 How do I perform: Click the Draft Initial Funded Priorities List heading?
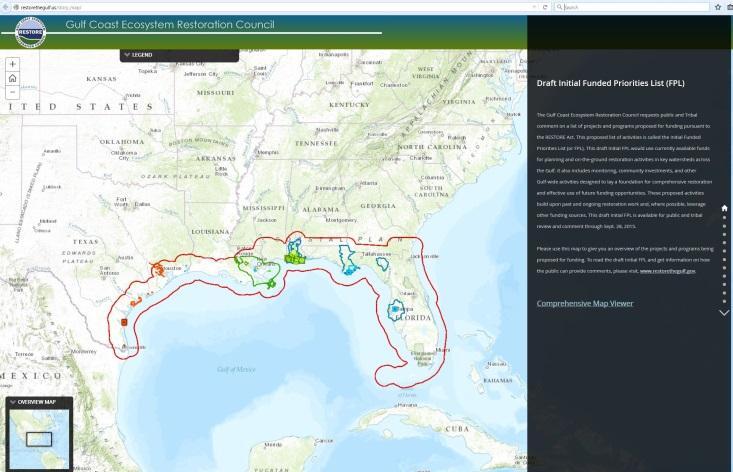pyautogui.click(x=610, y=83)
